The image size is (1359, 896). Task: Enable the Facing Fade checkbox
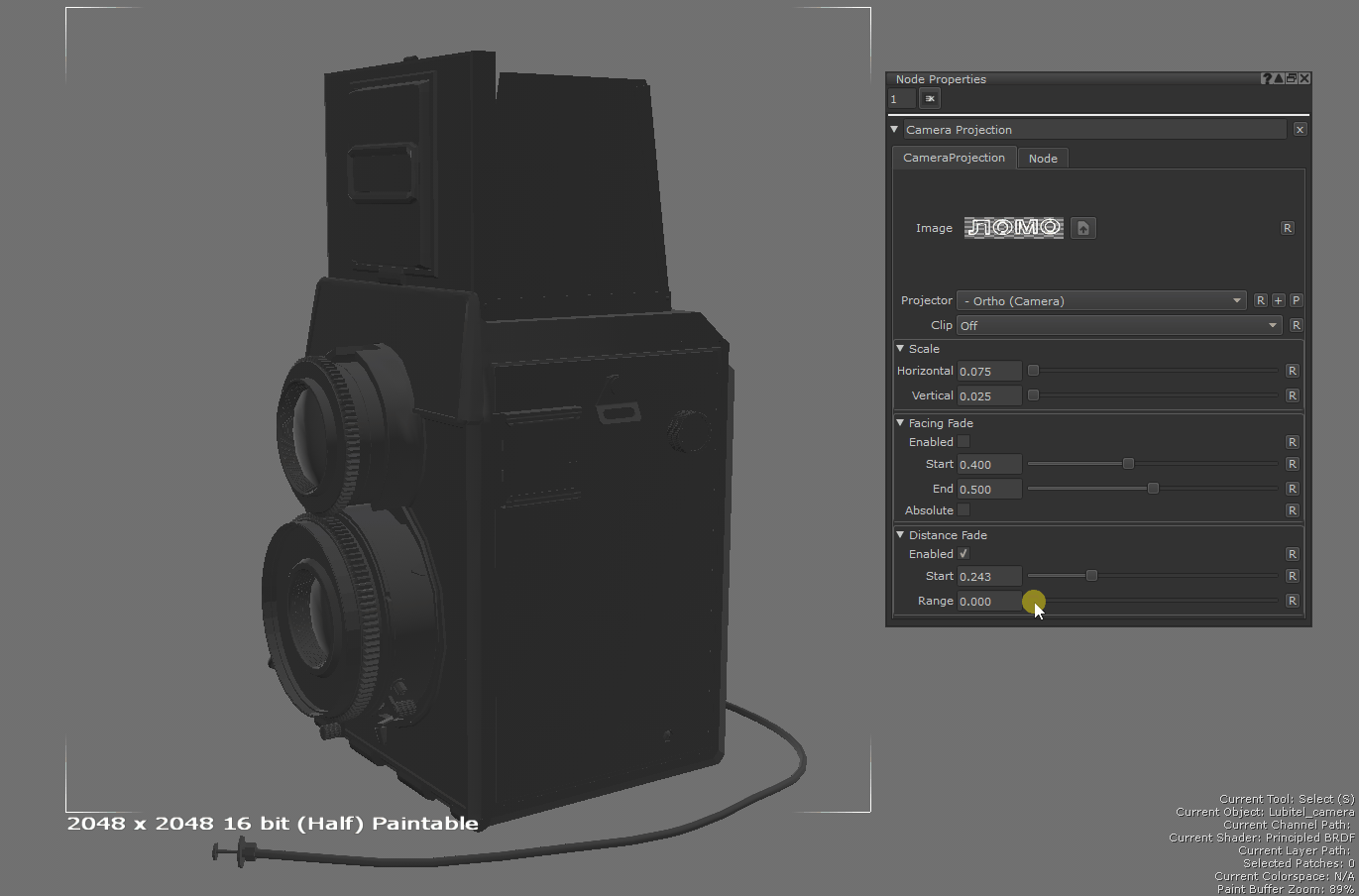click(963, 442)
